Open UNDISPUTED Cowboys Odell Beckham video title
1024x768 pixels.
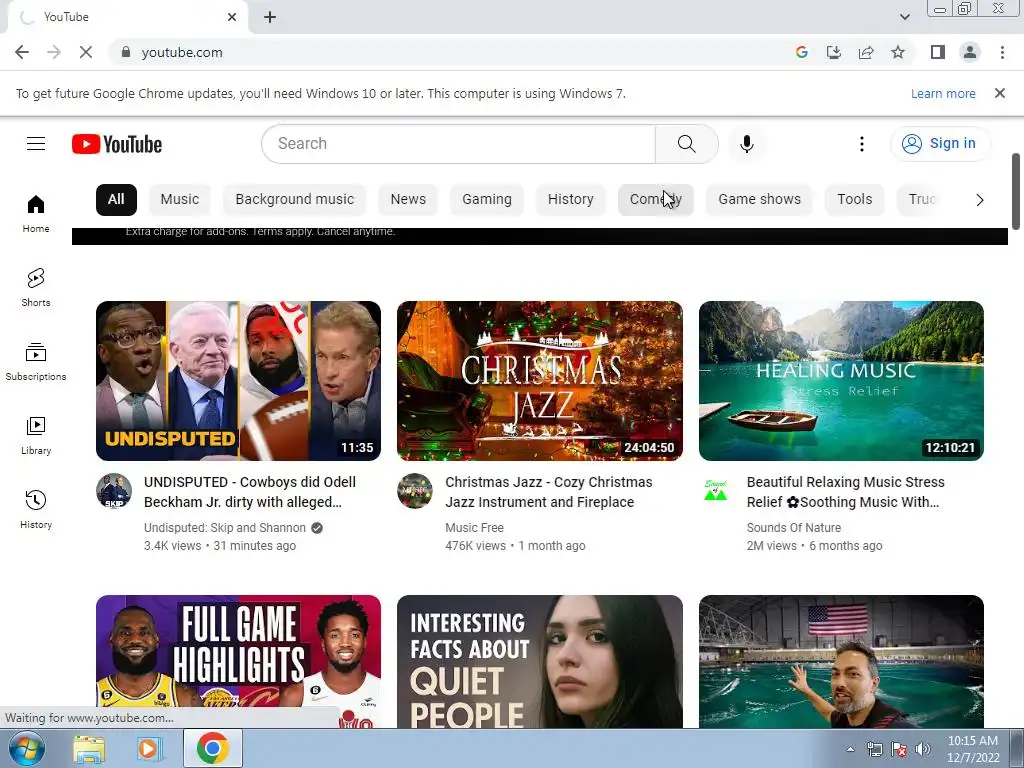tap(250, 492)
